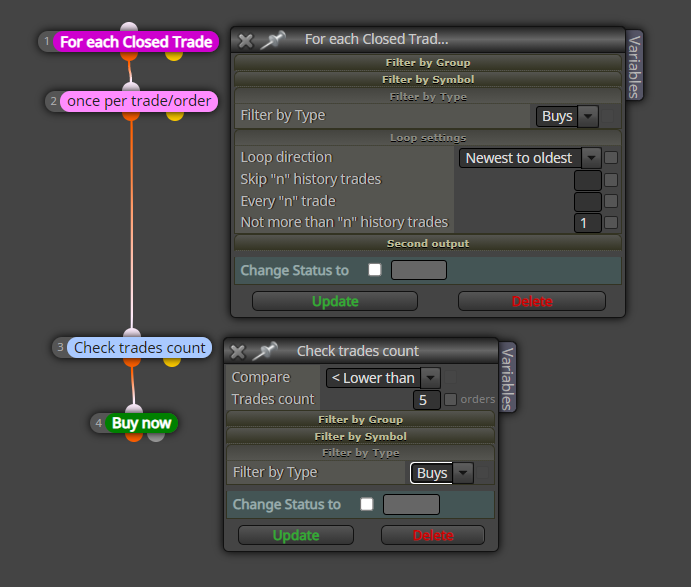
Task: Click yellow output connector of For each Closed Trade node
Action: click(x=174, y=56)
